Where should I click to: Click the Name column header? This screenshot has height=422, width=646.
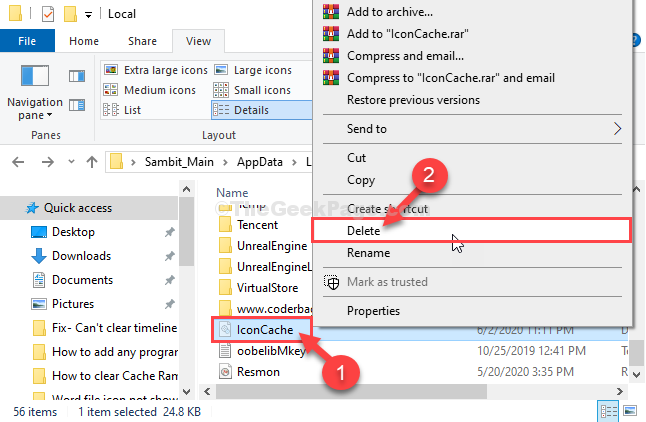232,193
